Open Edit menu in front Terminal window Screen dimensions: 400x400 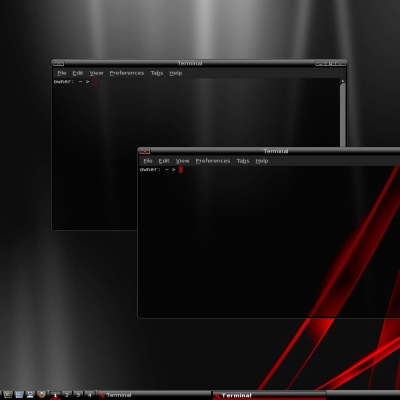click(x=164, y=161)
